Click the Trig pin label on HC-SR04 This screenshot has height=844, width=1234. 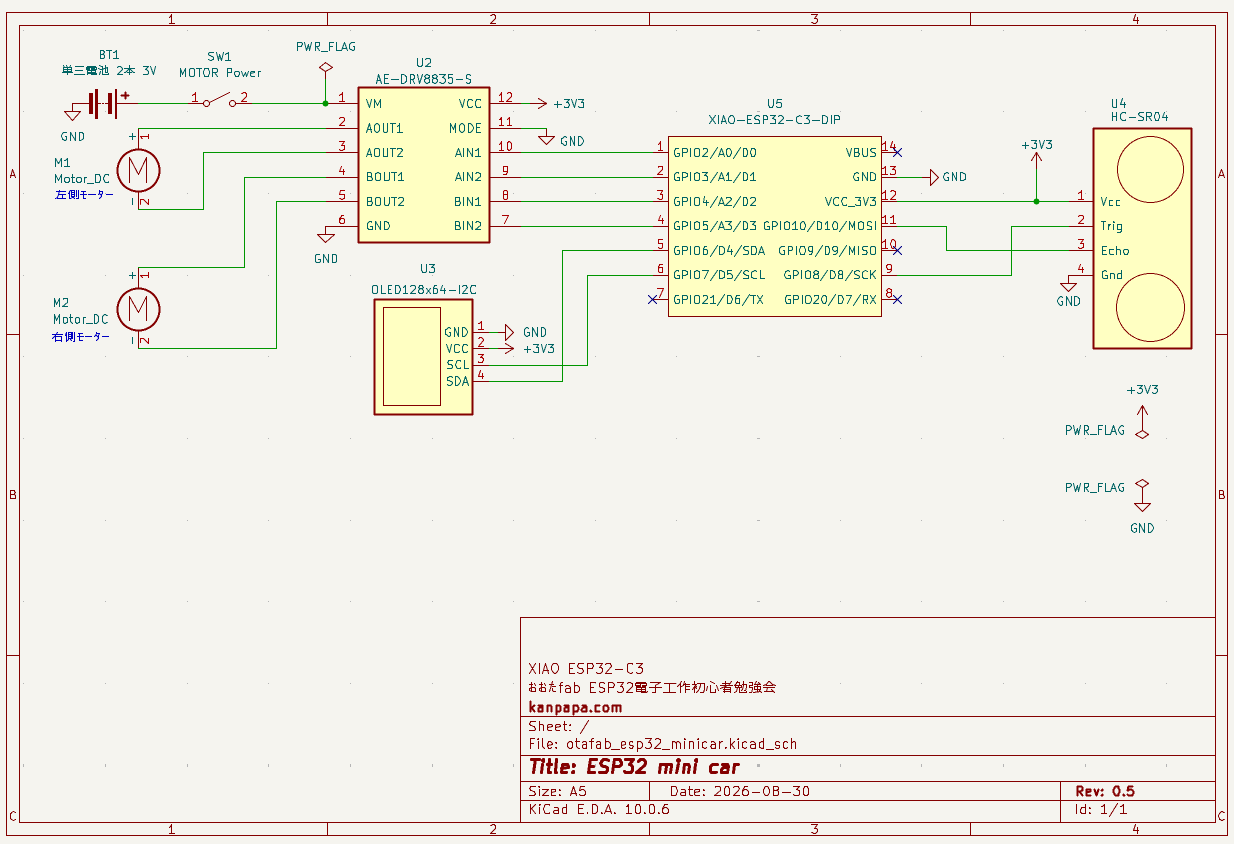pyautogui.click(x=1112, y=226)
